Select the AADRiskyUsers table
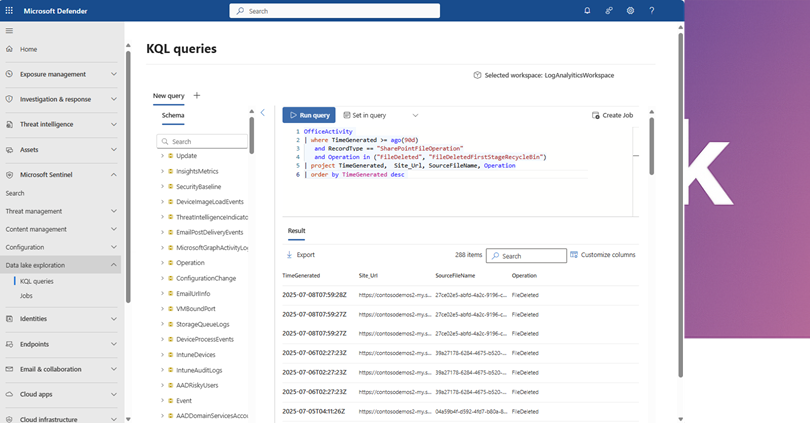 [197, 385]
